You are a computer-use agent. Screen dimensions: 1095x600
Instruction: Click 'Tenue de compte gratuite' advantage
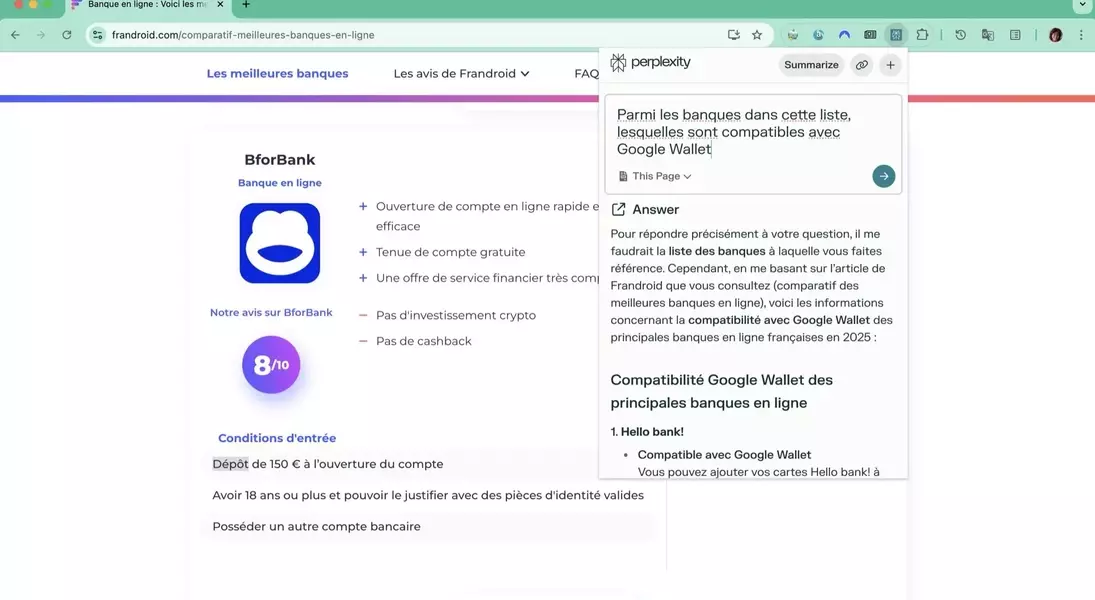(x=450, y=252)
